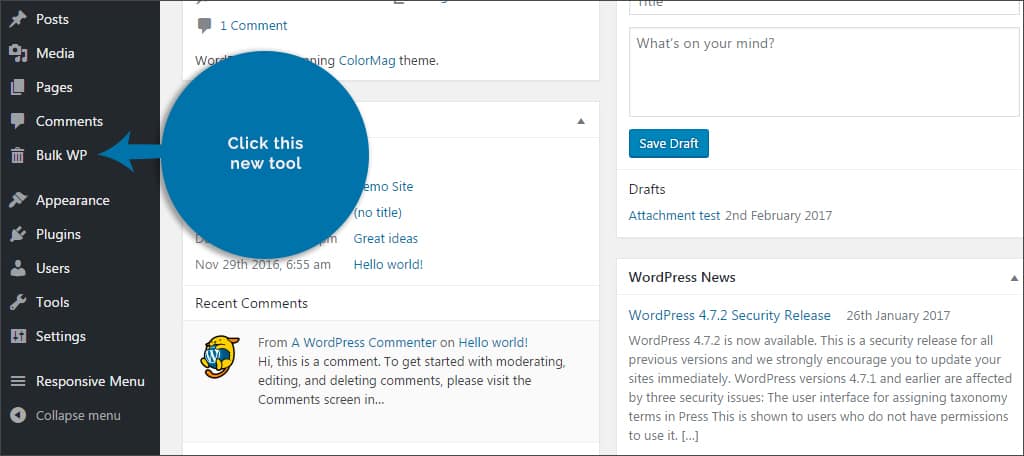Open the ColorMag theme link
The width and height of the screenshot is (1024, 456).
click(x=367, y=61)
